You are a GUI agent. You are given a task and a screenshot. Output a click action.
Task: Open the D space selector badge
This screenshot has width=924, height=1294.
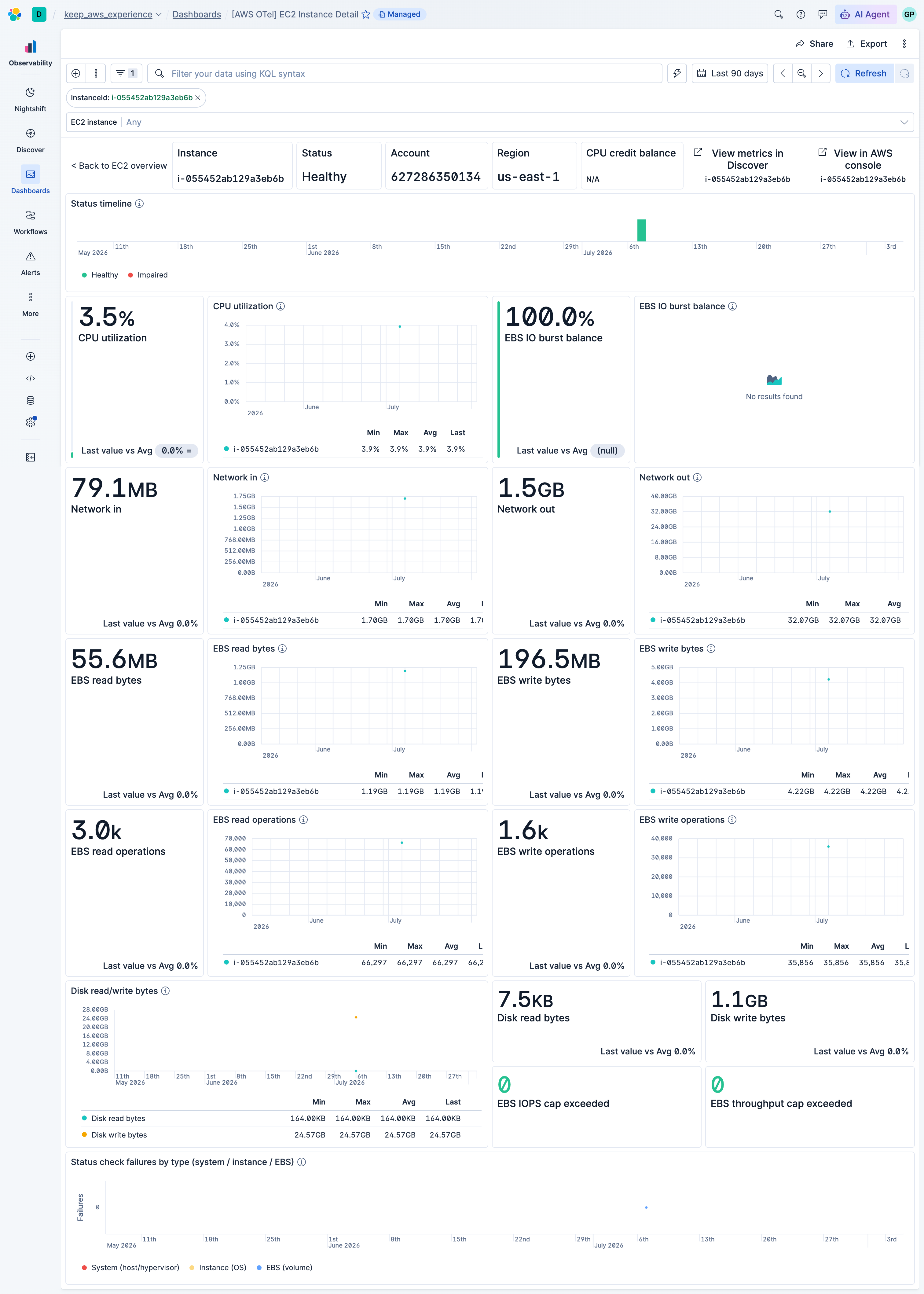pos(39,14)
